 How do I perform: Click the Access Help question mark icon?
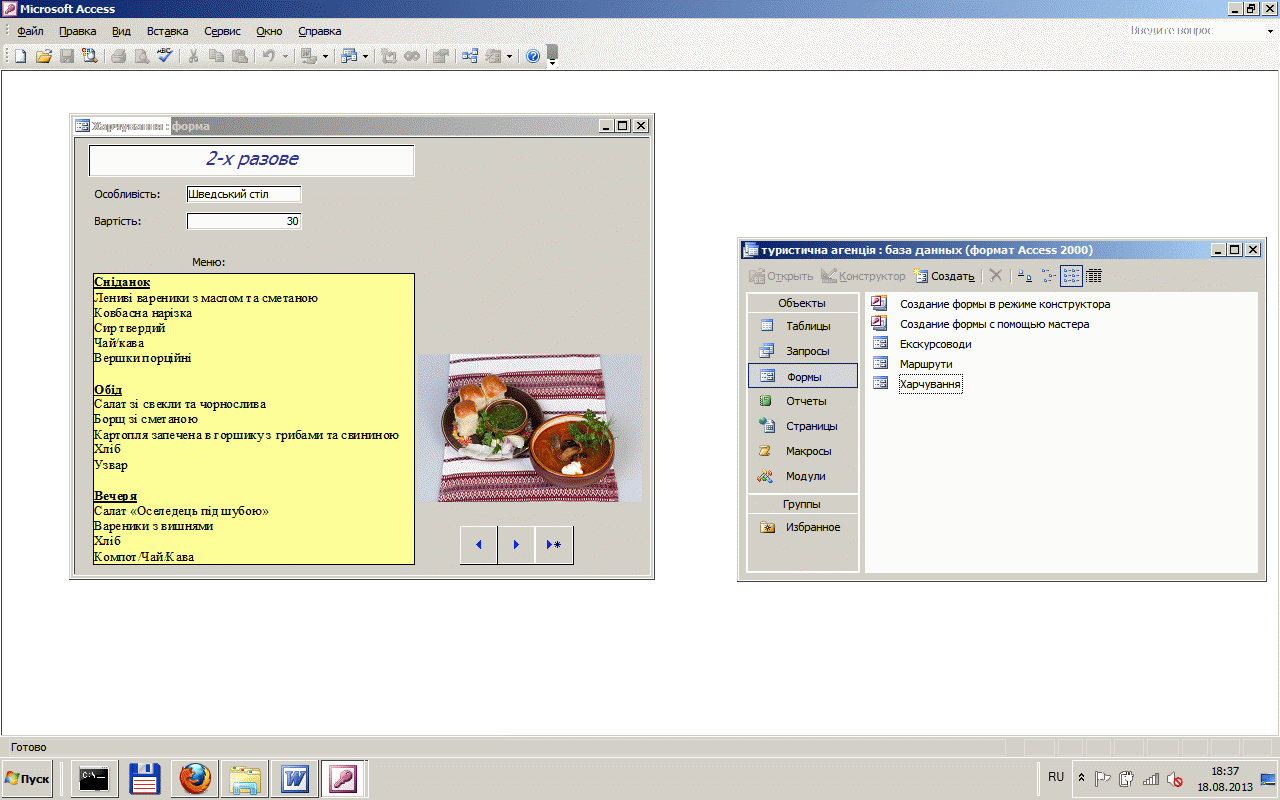point(533,56)
